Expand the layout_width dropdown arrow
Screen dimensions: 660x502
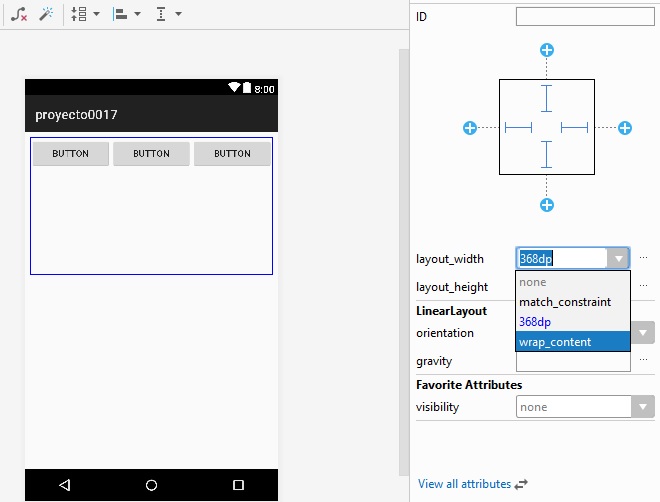[x=620, y=259]
